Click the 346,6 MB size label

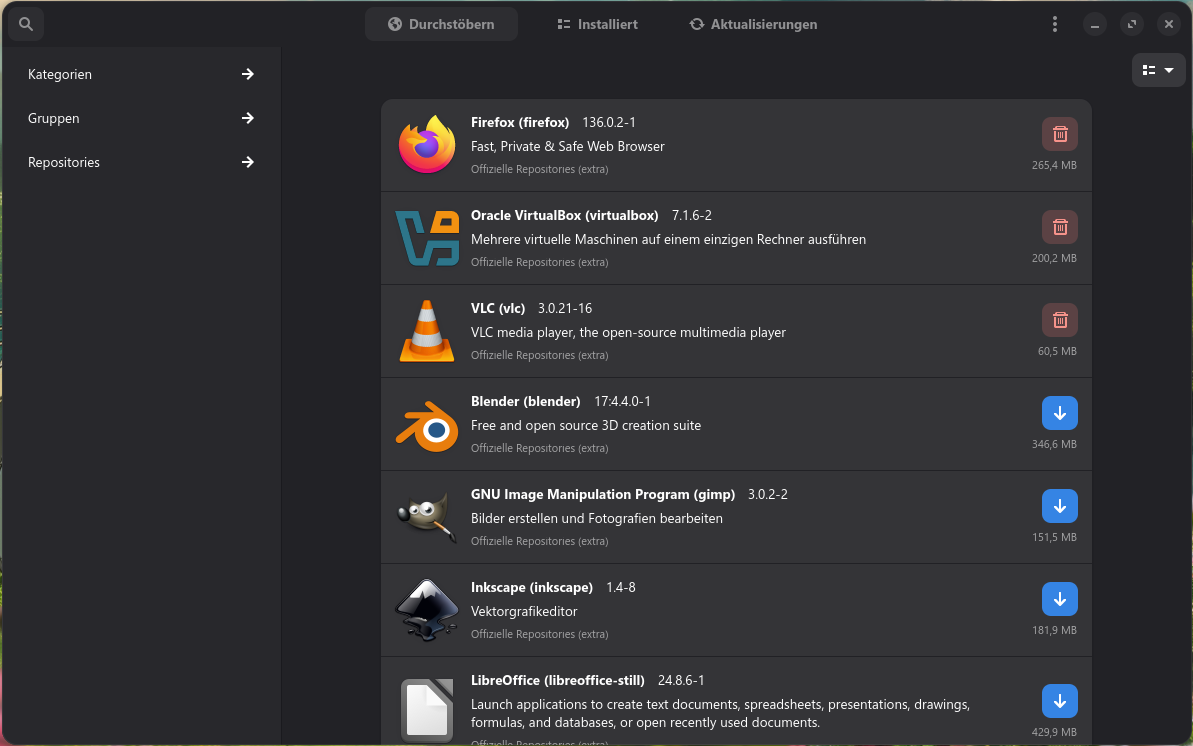pyautogui.click(x=1054, y=444)
